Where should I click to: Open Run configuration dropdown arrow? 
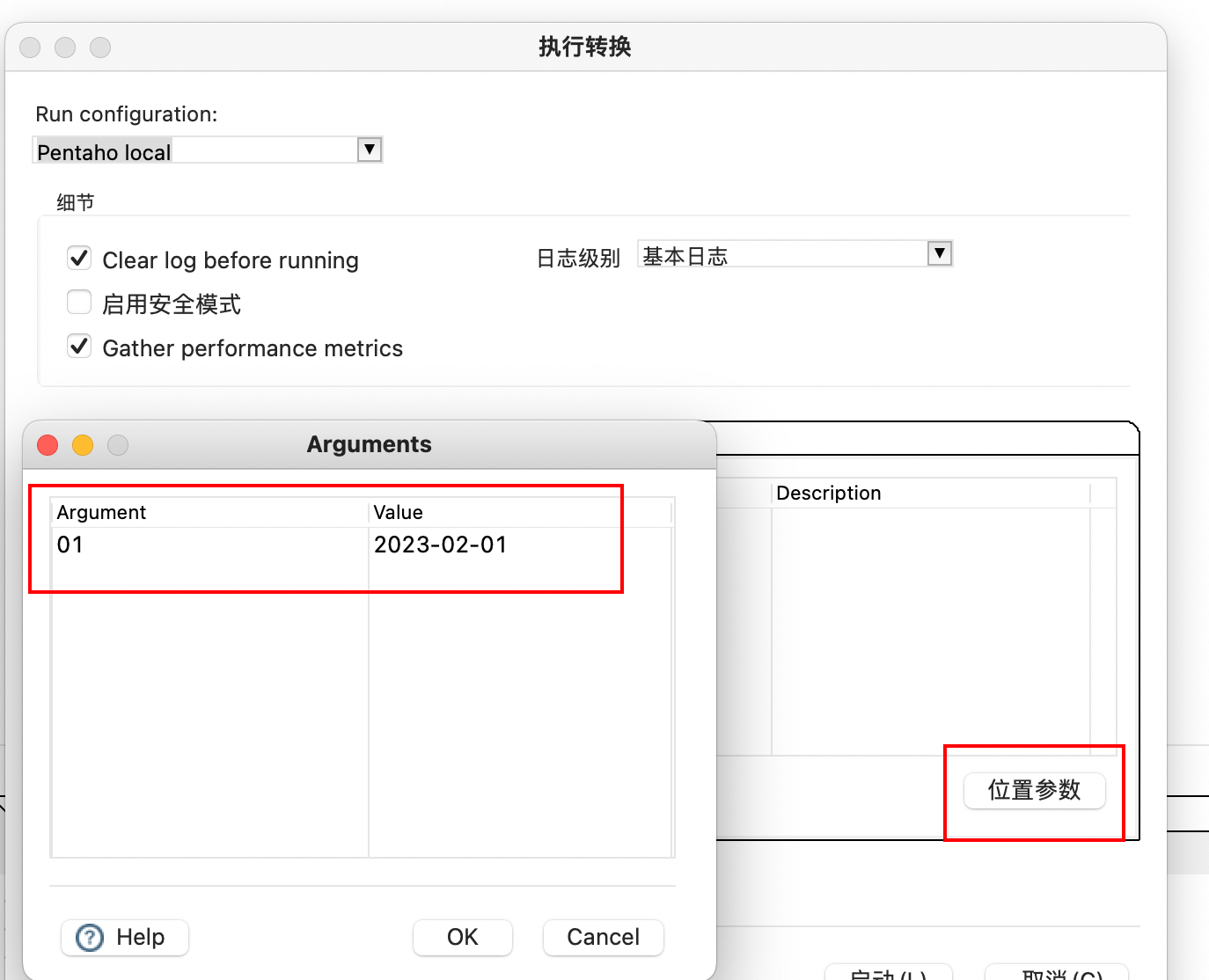click(x=370, y=150)
